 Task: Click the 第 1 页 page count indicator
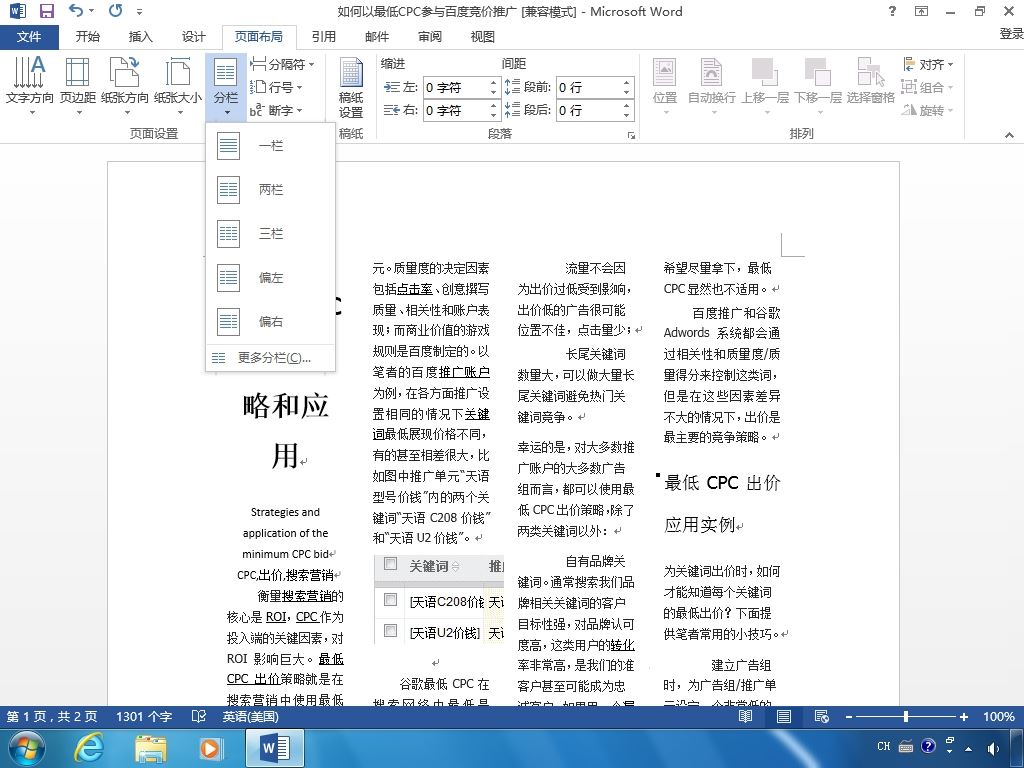pyautogui.click(x=52, y=716)
